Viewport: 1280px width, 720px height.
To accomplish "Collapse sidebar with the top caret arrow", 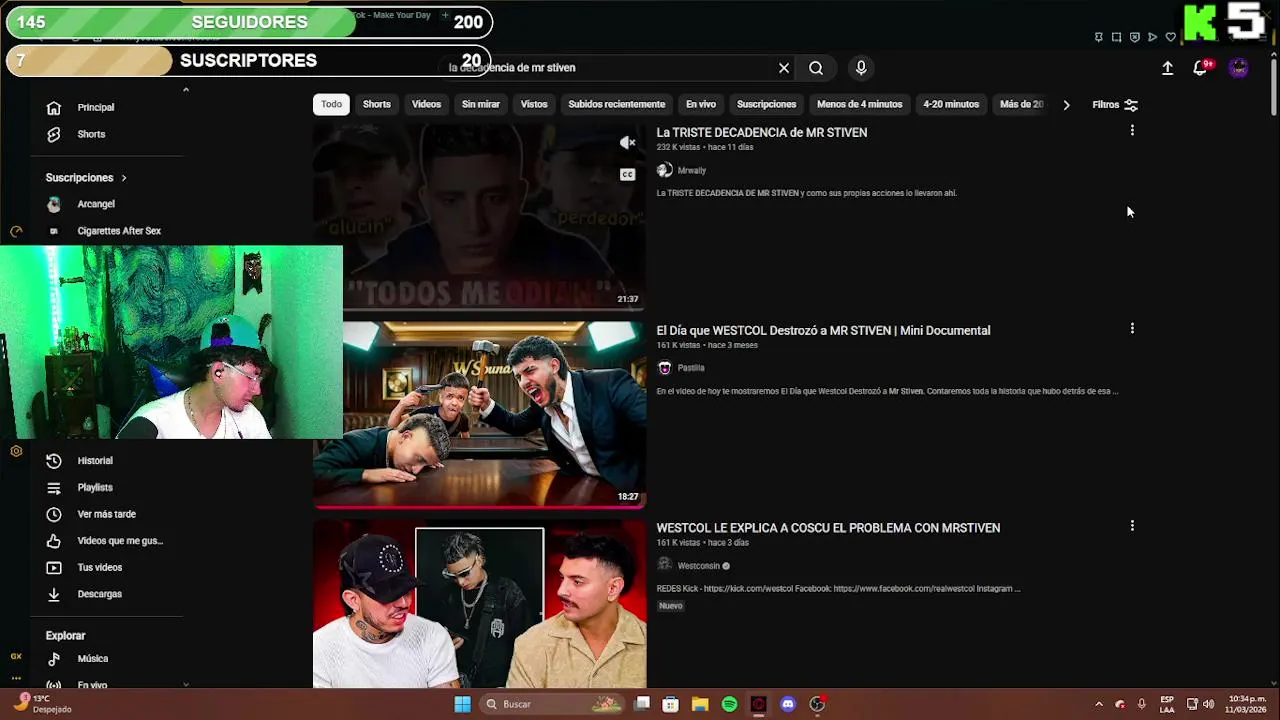I will tap(185, 90).
